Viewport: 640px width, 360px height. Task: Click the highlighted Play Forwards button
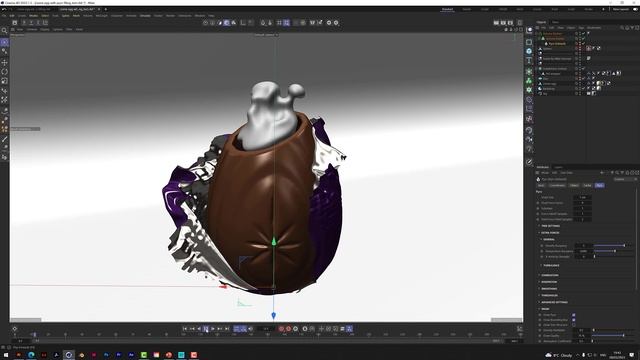206,329
